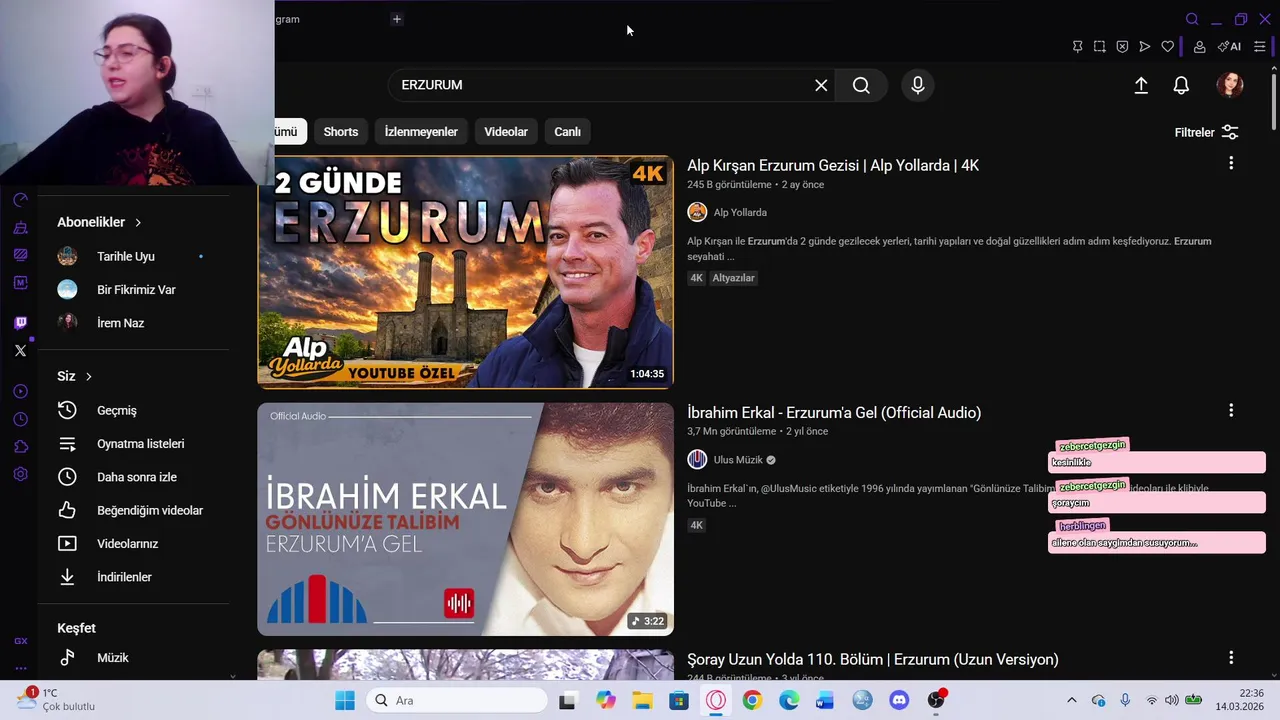Click the heart bookmark icon
Viewport: 1280px width, 720px height.
(x=1167, y=46)
